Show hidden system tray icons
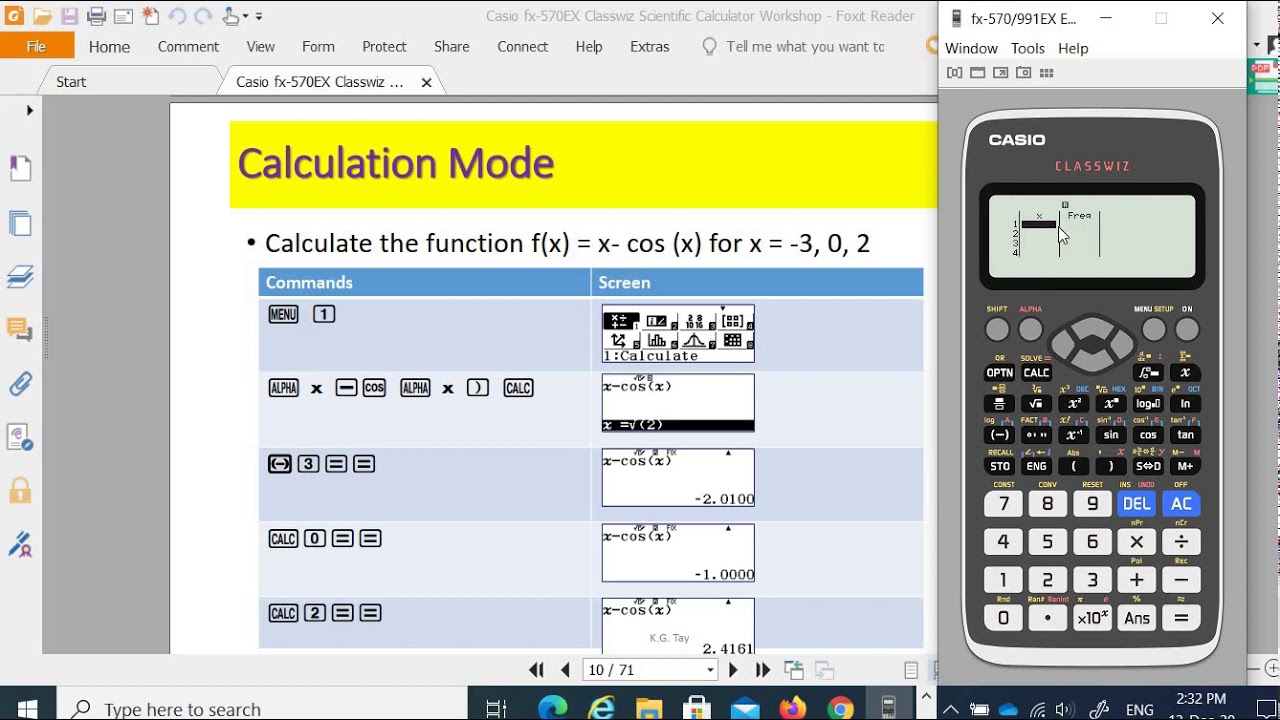The width and height of the screenshot is (1280, 720). click(x=951, y=709)
